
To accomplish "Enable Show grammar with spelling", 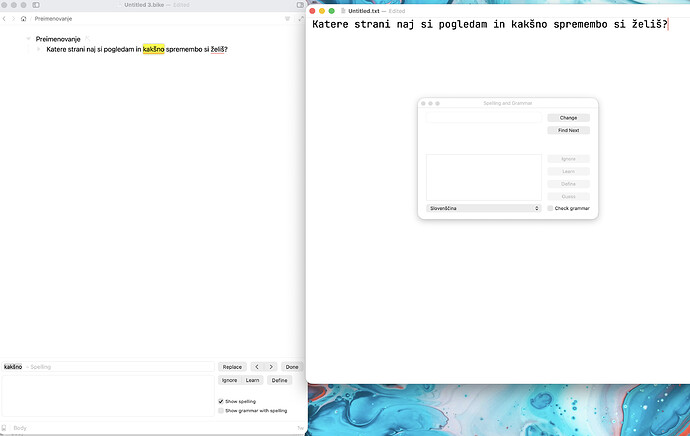I will (221, 410).
